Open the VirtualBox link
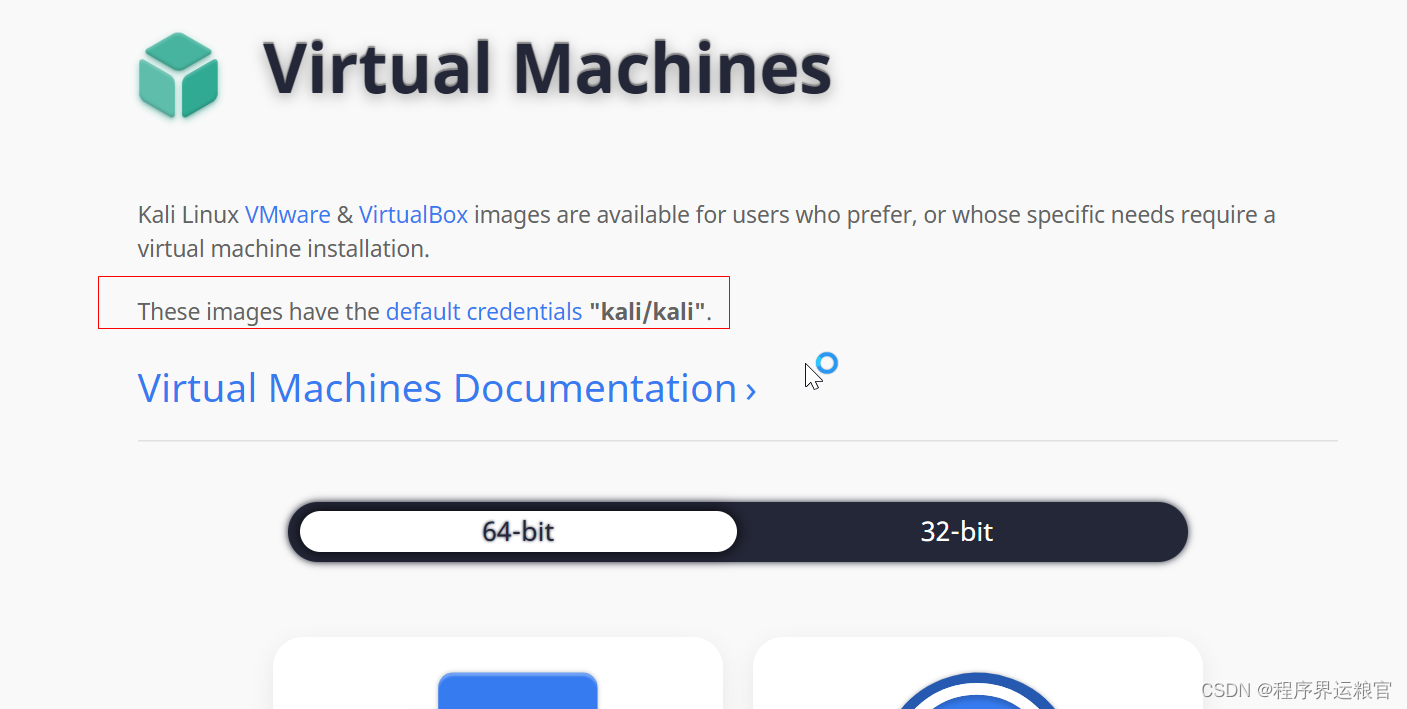Screen dimensions: 1407x709 (x=413, y=214)
